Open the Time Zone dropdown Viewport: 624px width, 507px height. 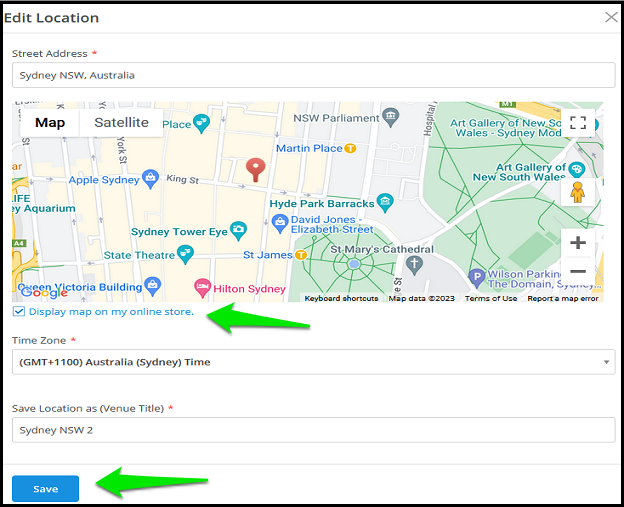(314, 362)
